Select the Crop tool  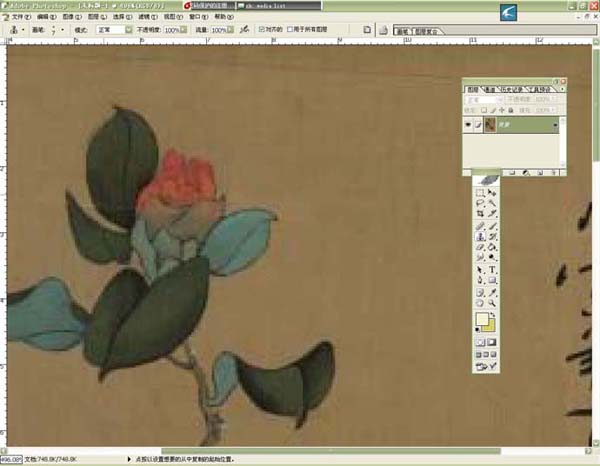coord(480,213)
